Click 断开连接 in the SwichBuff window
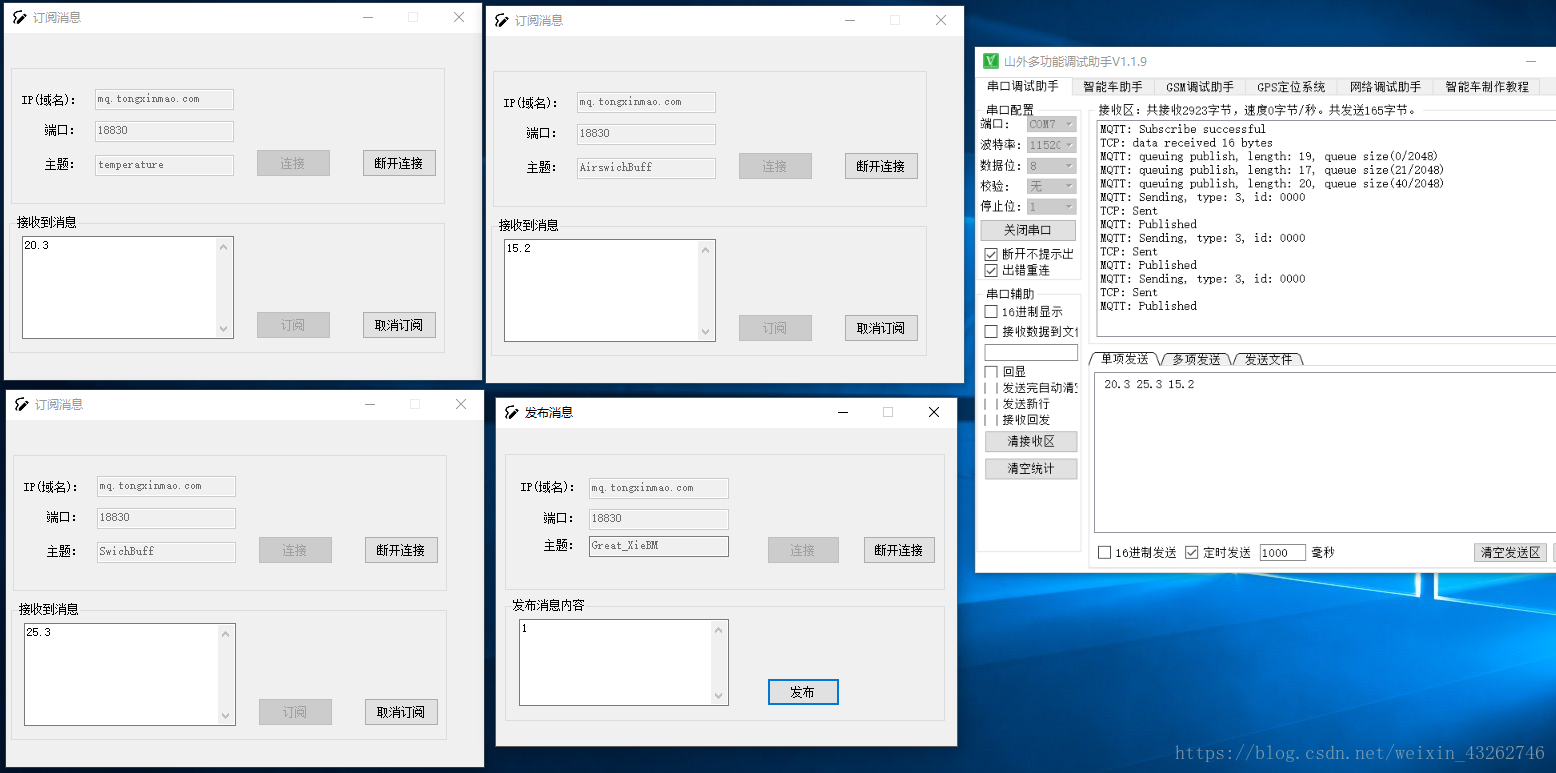Image resolution: width=1556 pixels, height=773 pixels. (401, 550)
